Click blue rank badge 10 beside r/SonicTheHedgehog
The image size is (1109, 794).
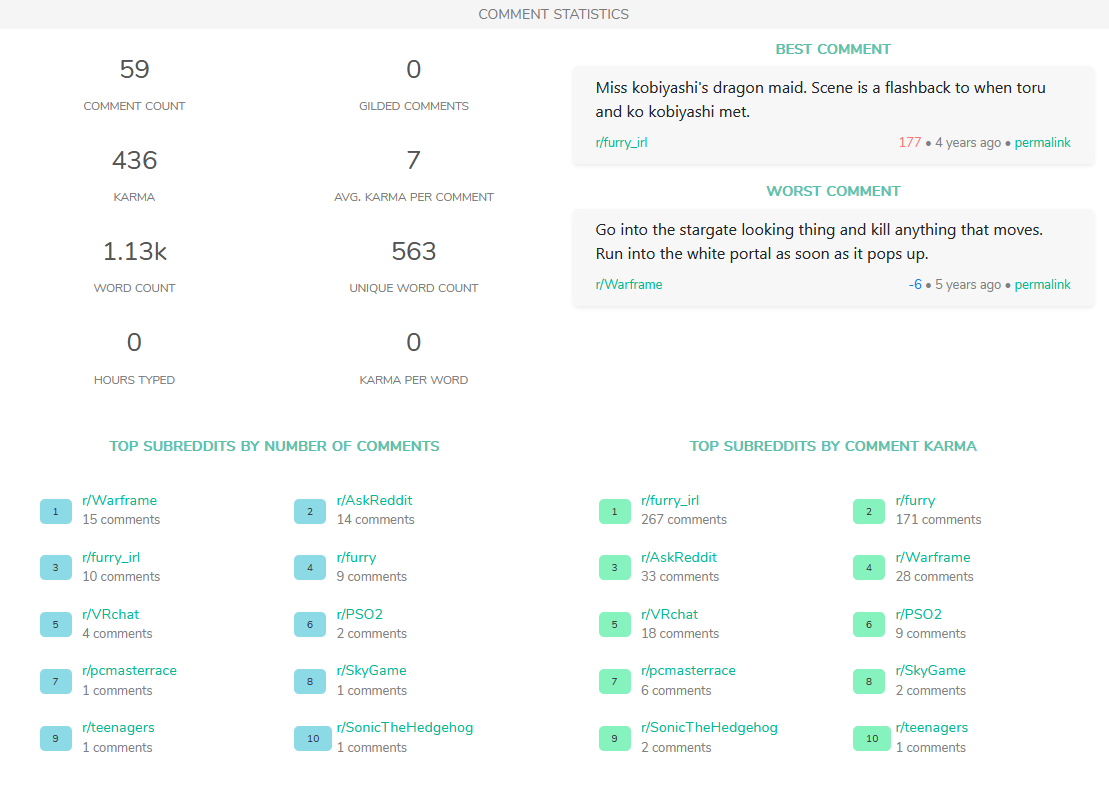pos(313,738)
